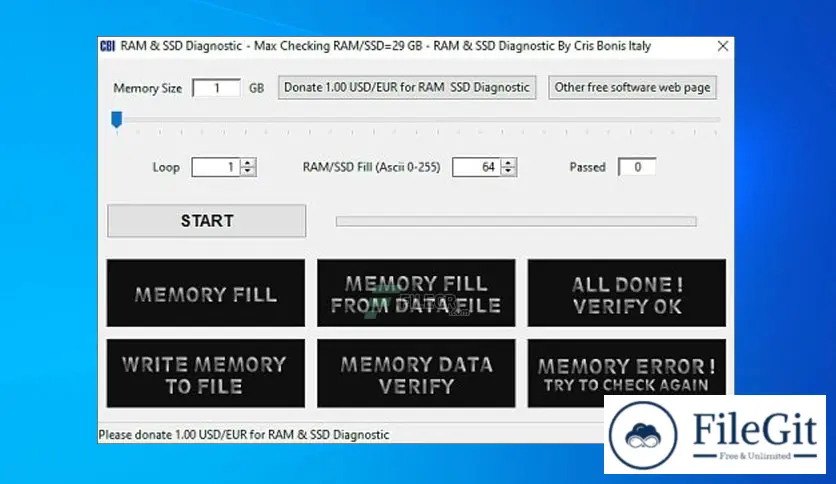Viewport: 836px width, 484px height.
Task: Decrease the Loop count with down arrow
Action: 248,172
